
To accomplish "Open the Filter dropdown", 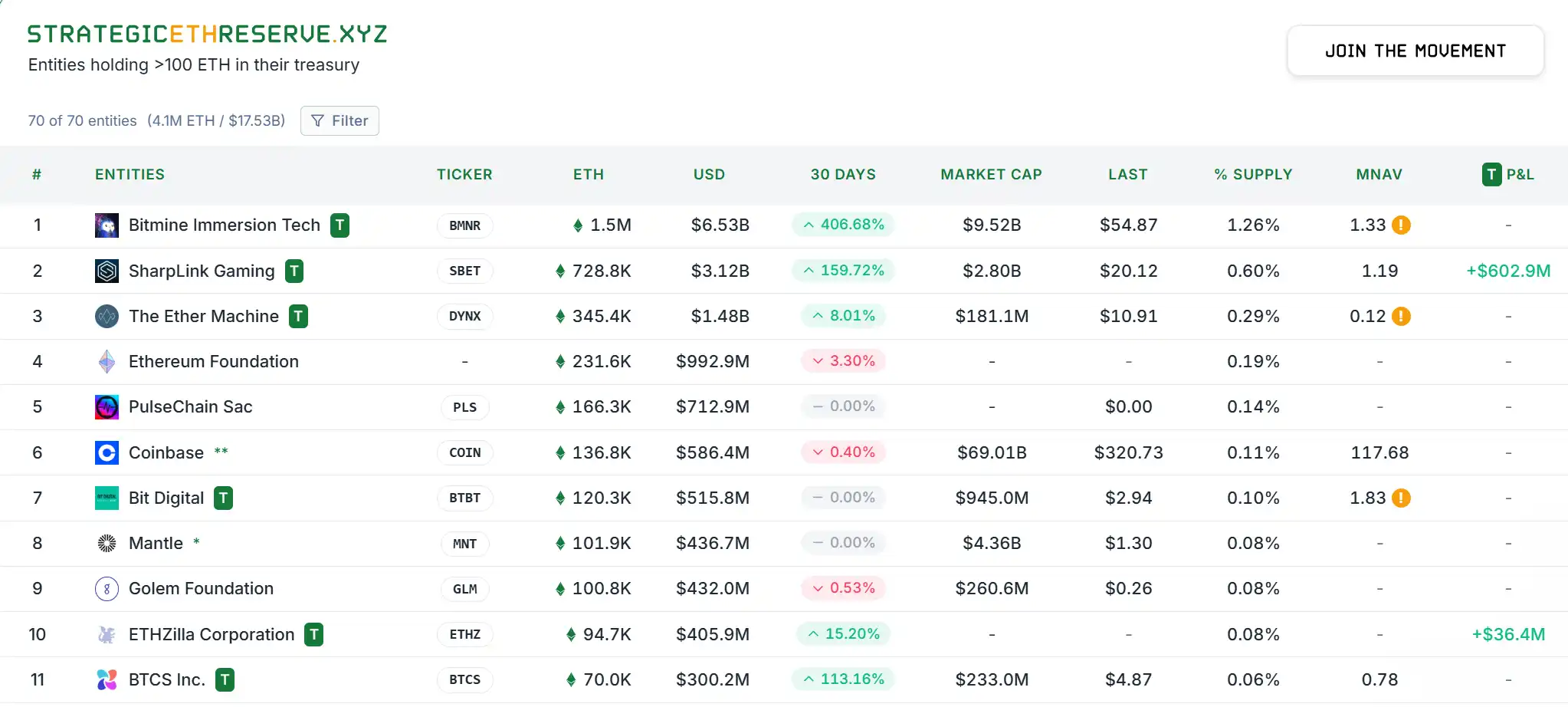I will coord(340,121).
